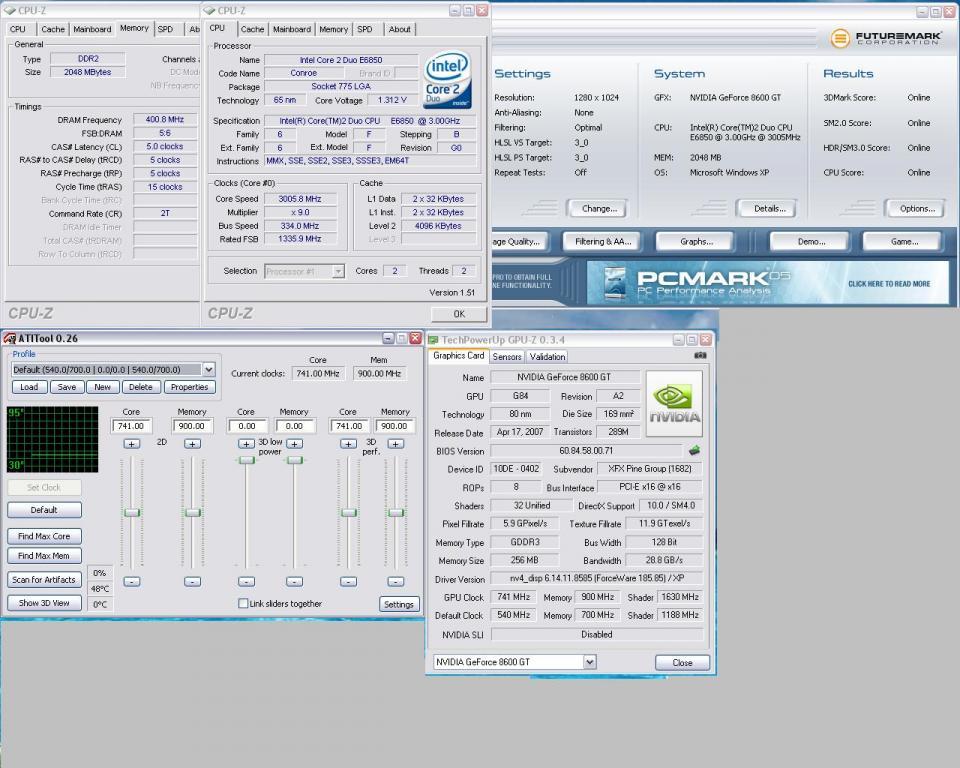Viewport: 960px width, 768px height.
Task: Click Scan for Artifacts button
Action: 44,579
